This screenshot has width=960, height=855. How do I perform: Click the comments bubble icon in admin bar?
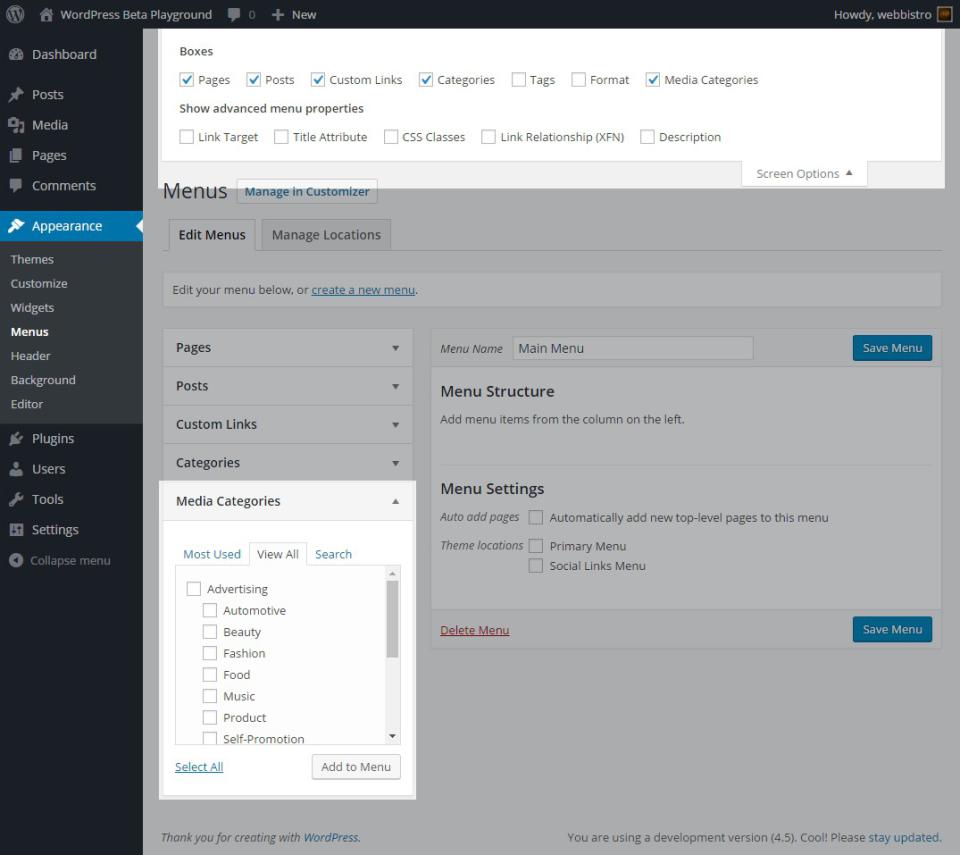(x=233, y=14)
